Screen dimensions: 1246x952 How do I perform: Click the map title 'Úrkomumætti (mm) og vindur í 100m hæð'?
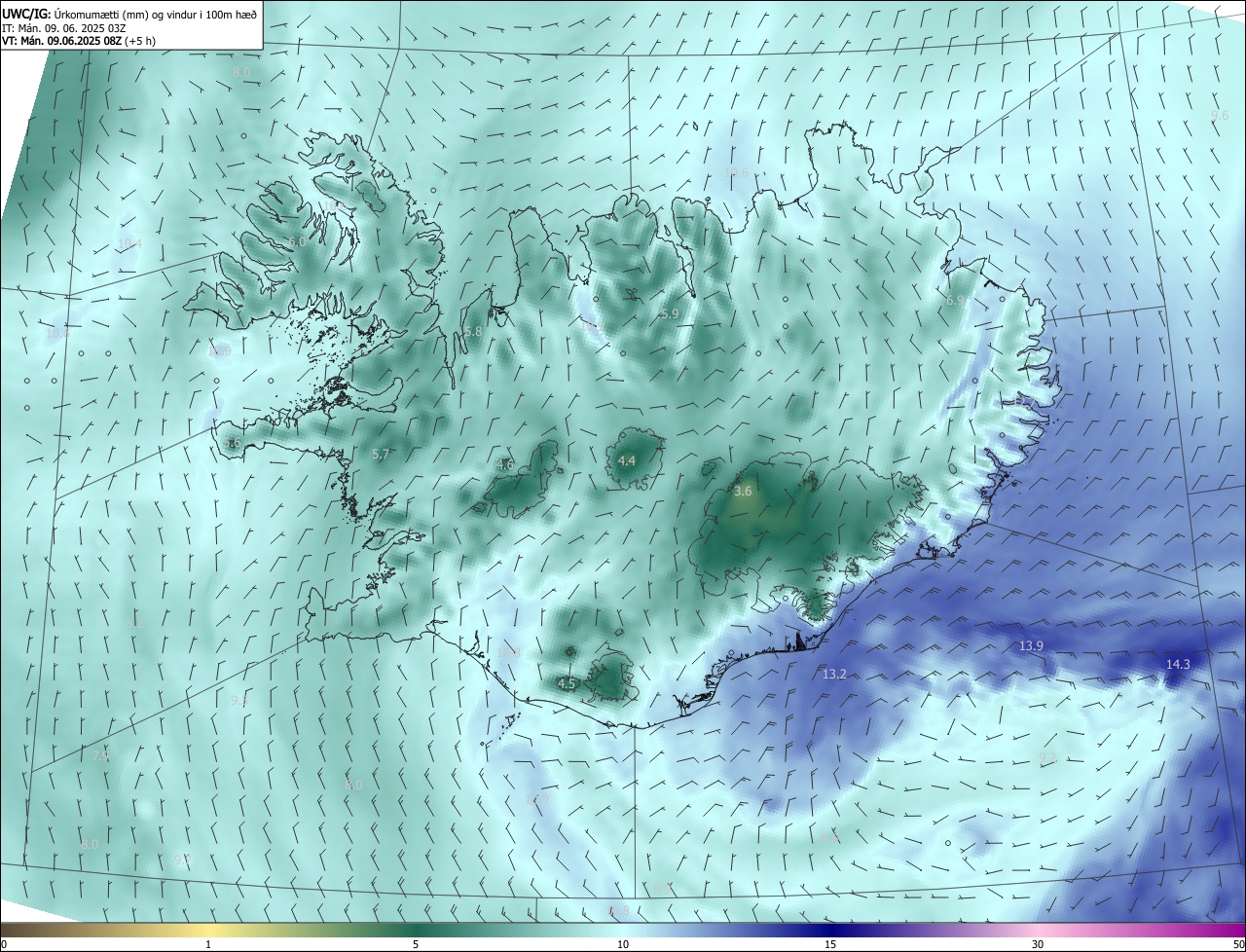pos(156,14)
